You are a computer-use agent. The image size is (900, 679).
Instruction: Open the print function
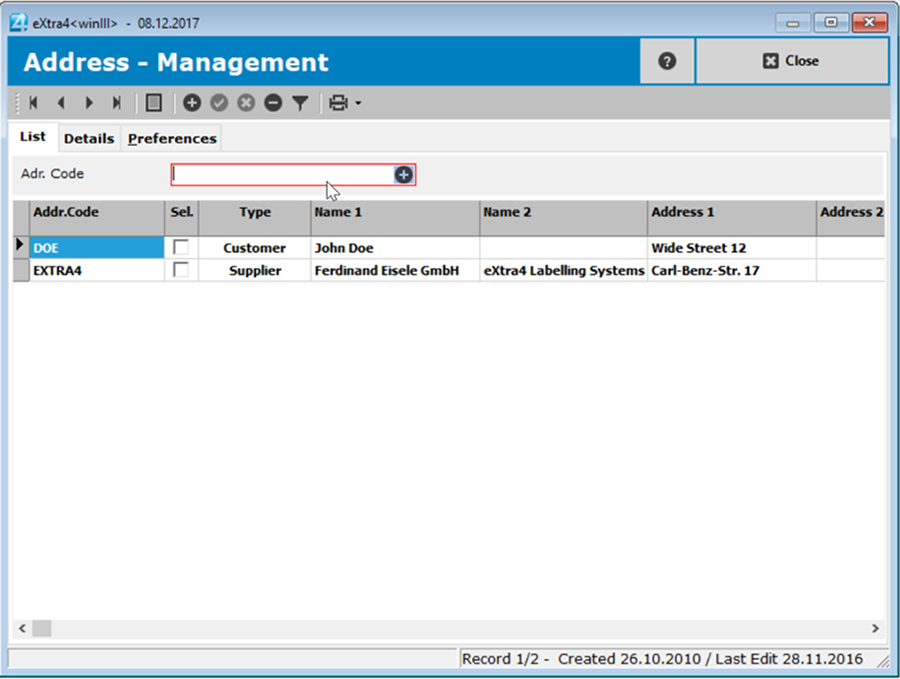pos(336,102)
